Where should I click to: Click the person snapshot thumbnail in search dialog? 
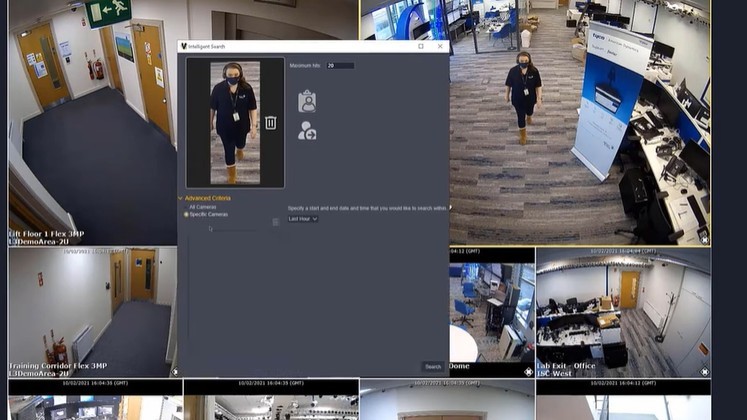[234, 123]
